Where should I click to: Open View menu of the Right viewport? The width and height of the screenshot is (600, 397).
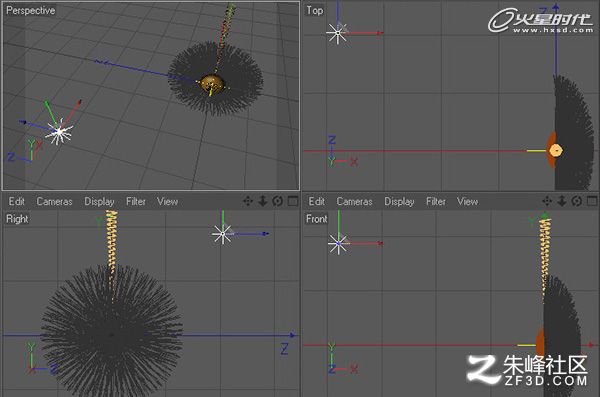[x=168, y=201]
